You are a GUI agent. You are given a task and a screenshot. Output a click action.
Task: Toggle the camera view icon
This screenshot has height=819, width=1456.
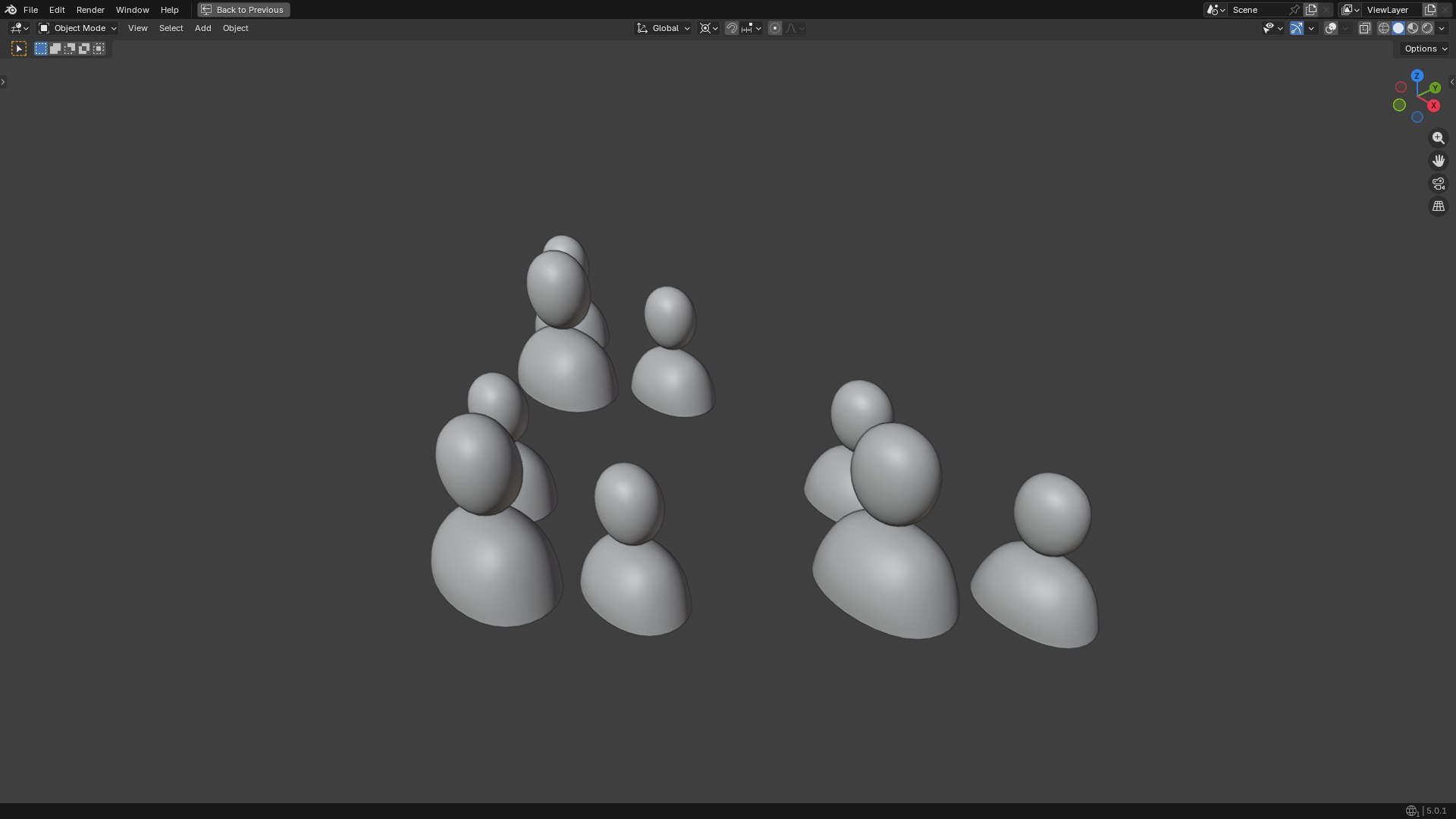[x=1439, y=184]
